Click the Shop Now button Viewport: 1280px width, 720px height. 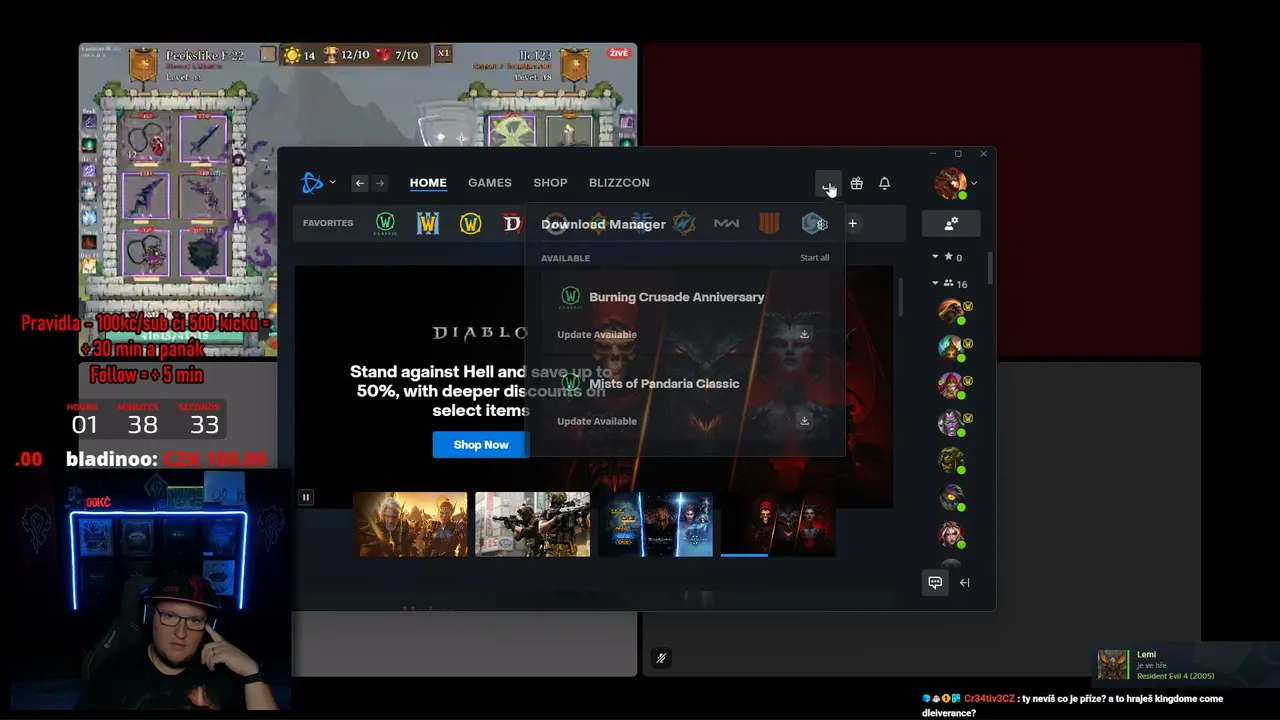click(481, 445)
